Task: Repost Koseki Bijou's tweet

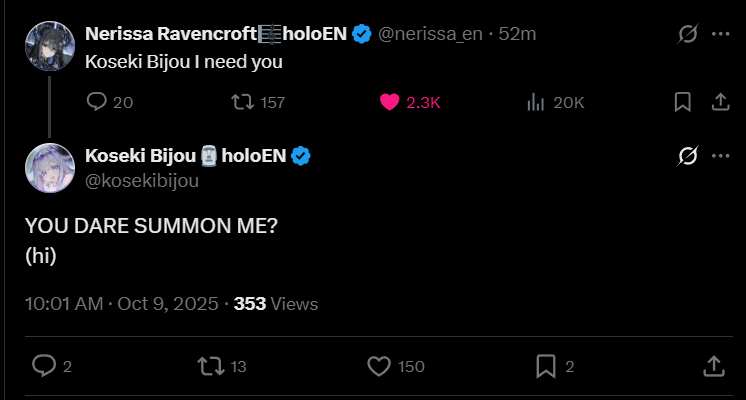Action: click(210, 366)
